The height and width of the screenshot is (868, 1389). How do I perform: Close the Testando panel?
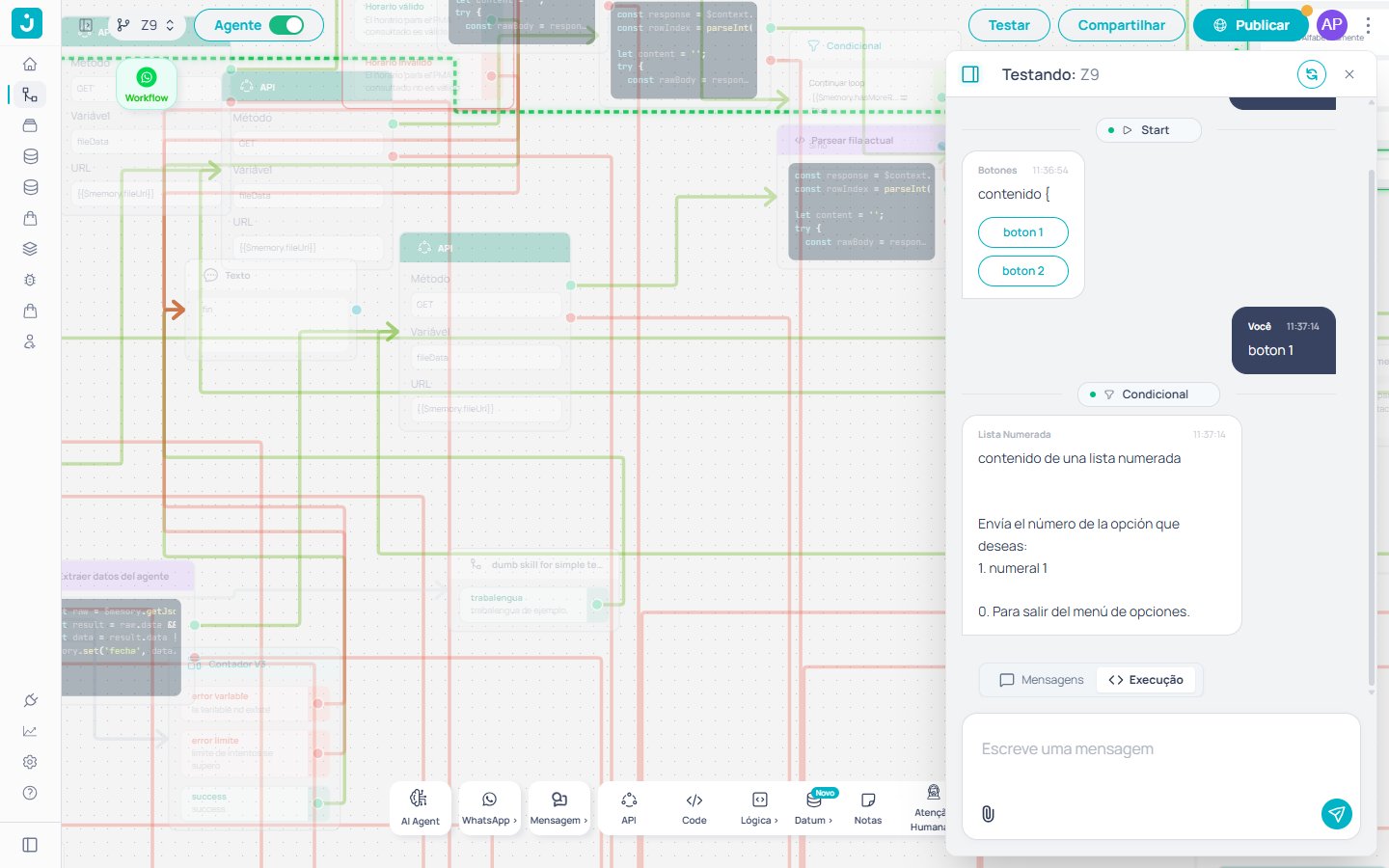(x=1349, y=74)
